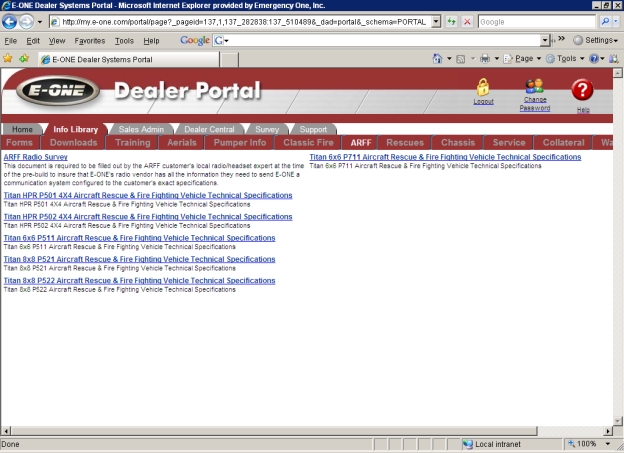Open Titan 6x6 P711 specifications link
624x453 pixels.
click(445, 157)
